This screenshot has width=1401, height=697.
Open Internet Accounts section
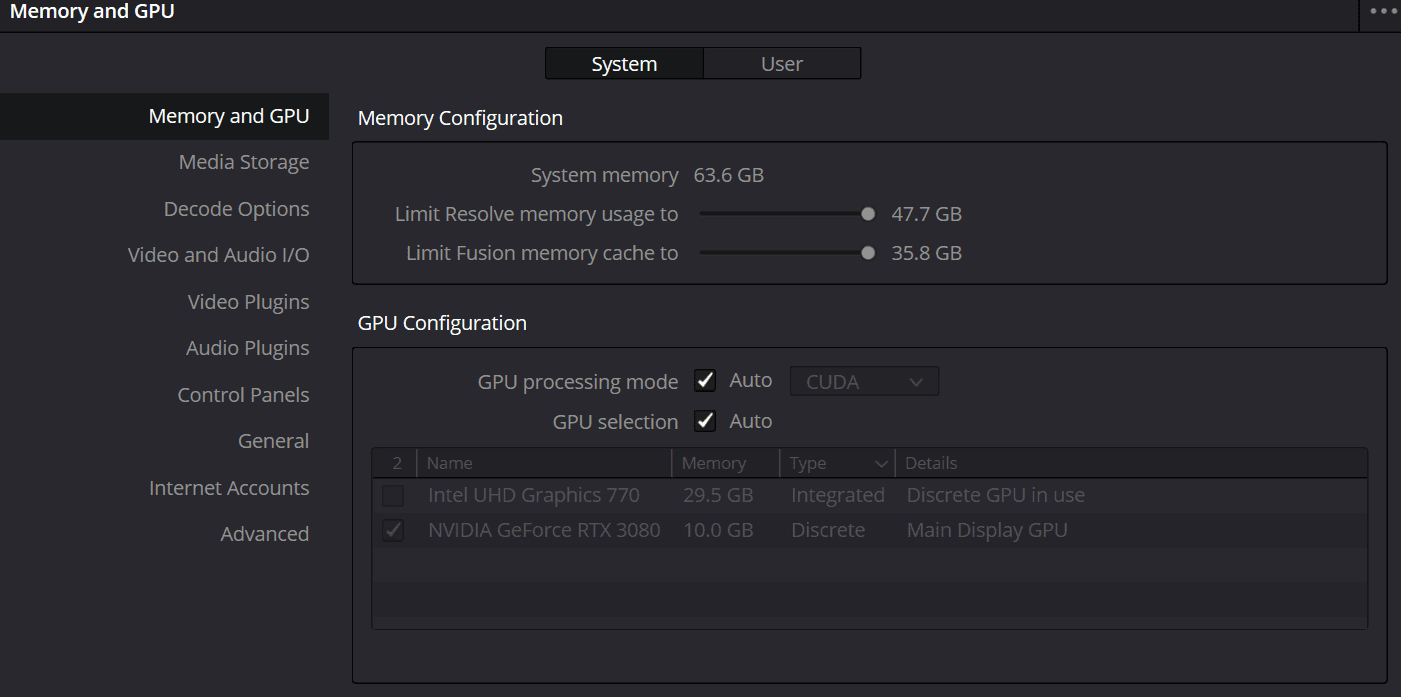[x=229, y=488]
